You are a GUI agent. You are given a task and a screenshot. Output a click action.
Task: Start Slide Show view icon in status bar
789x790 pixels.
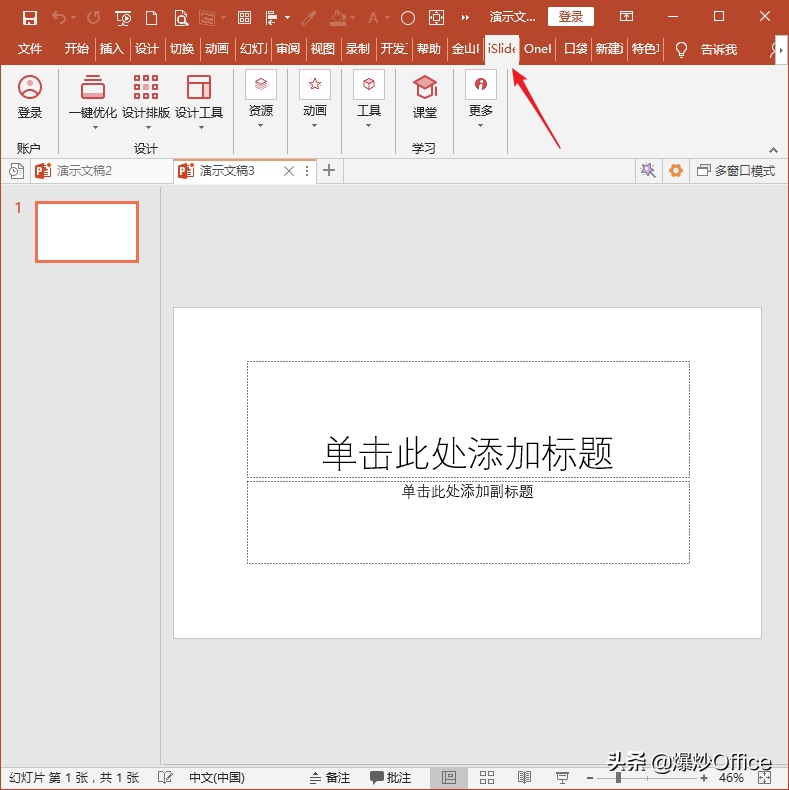(562, 777)
